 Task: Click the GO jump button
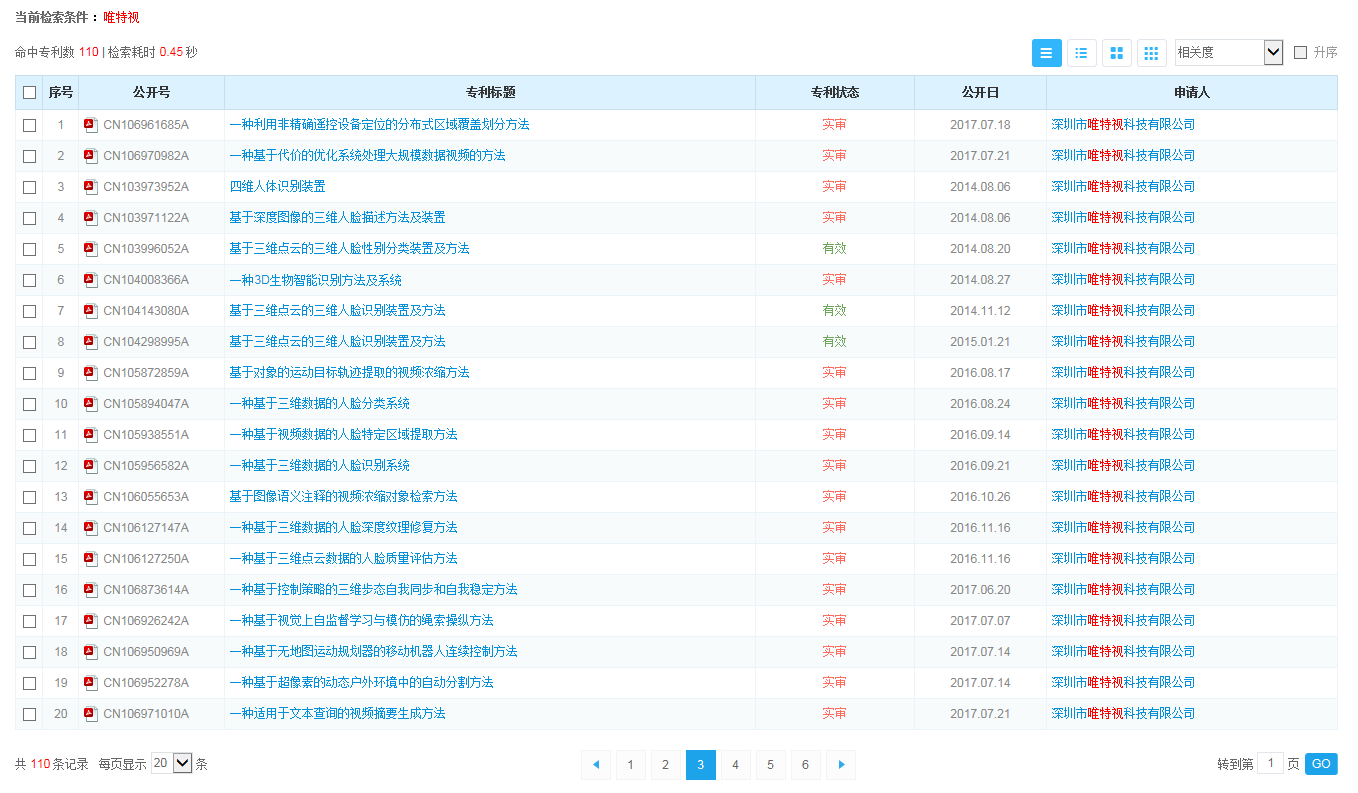[x=1321, y=764]
